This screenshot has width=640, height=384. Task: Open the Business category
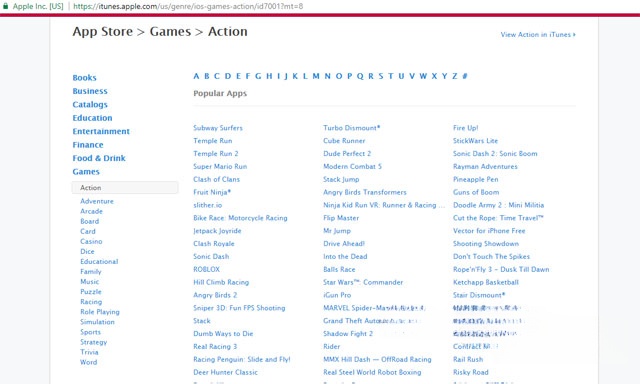tap(90, 91)
